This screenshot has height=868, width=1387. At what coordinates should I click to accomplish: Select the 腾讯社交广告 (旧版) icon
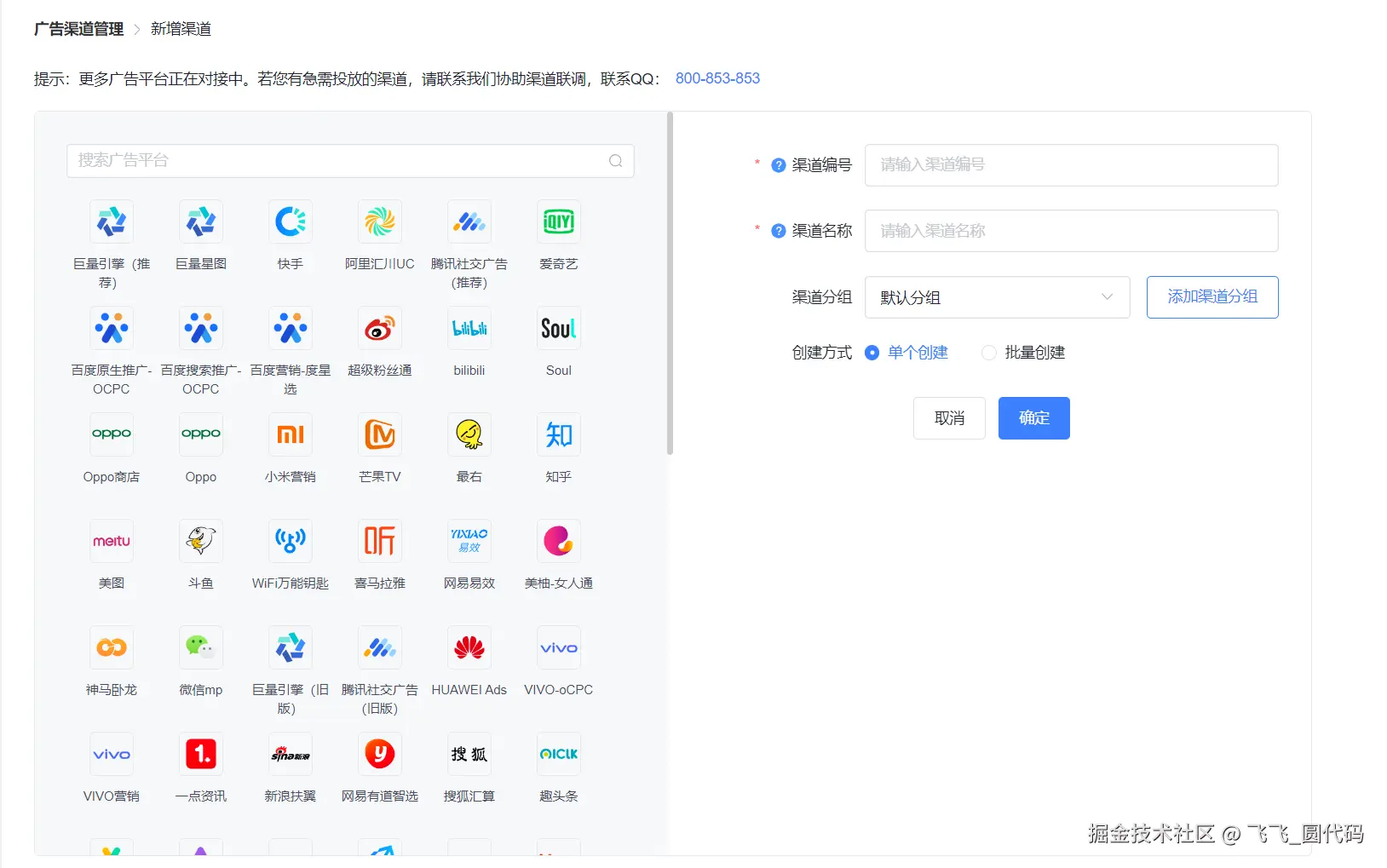point(380,647)
